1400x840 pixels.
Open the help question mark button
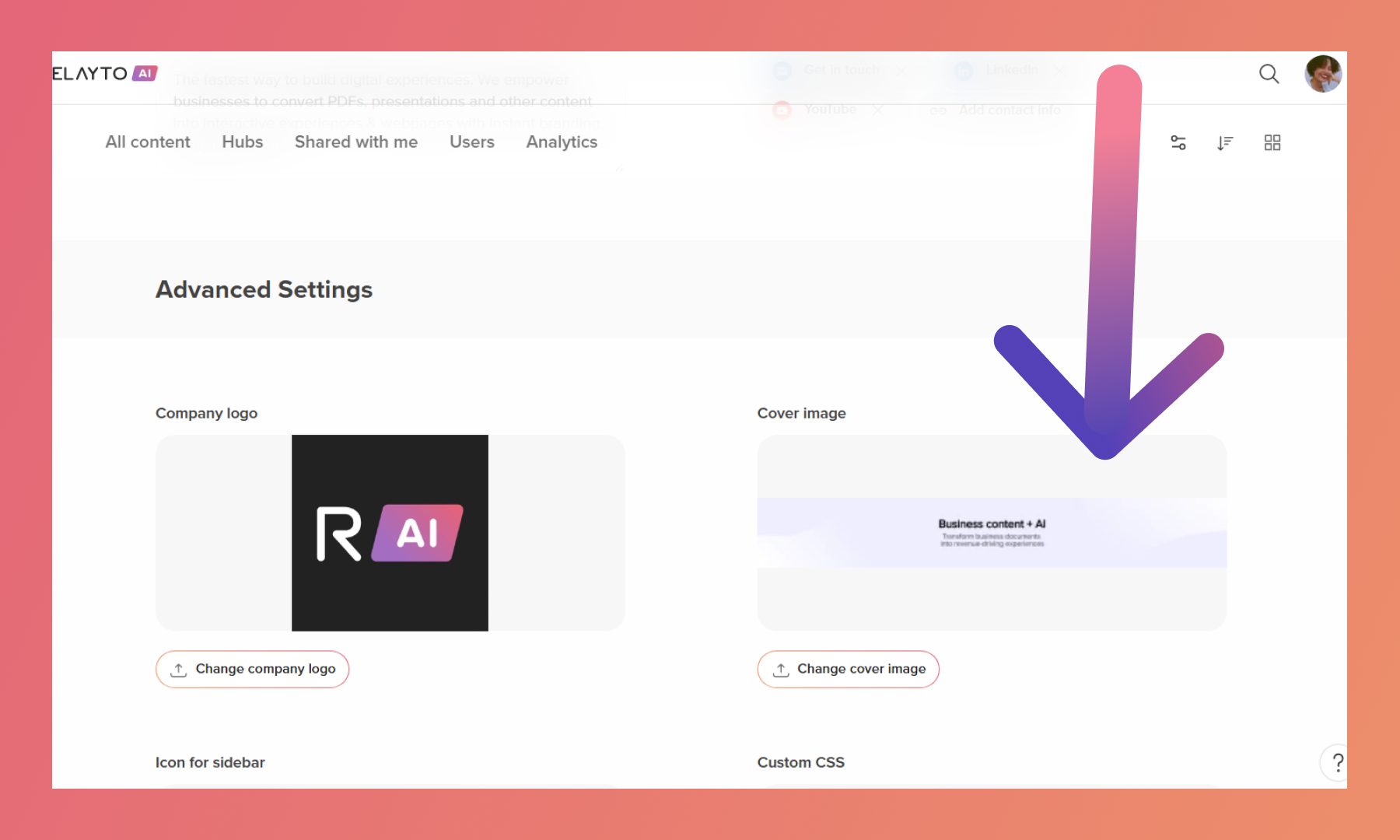1336,762
